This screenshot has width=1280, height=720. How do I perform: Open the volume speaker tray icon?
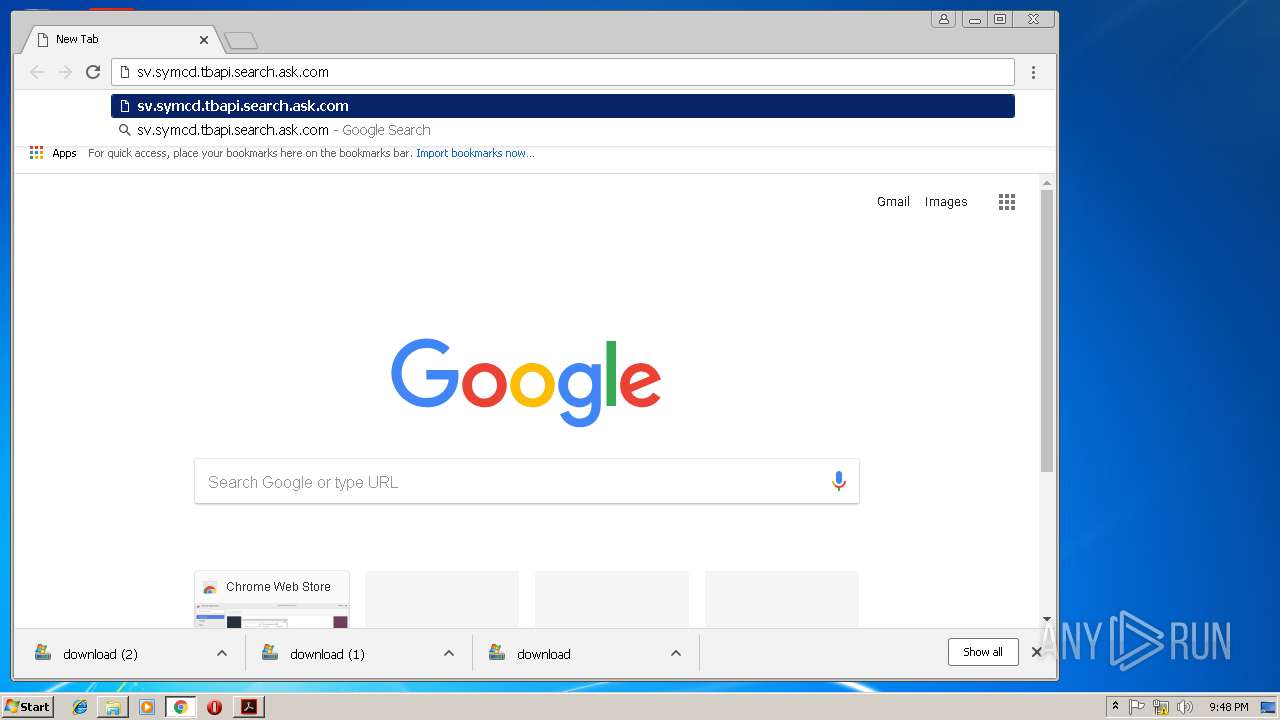(1185, 707)
